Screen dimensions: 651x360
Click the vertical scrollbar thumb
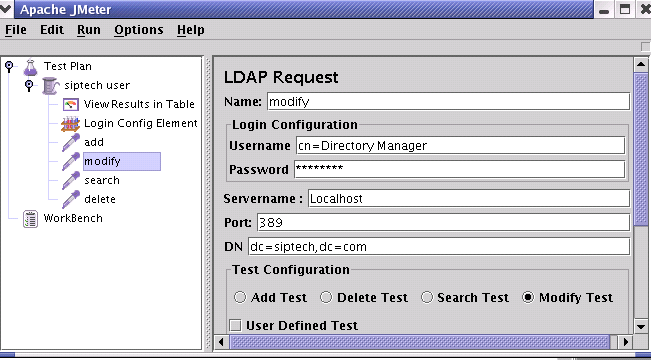coord(641,149)
